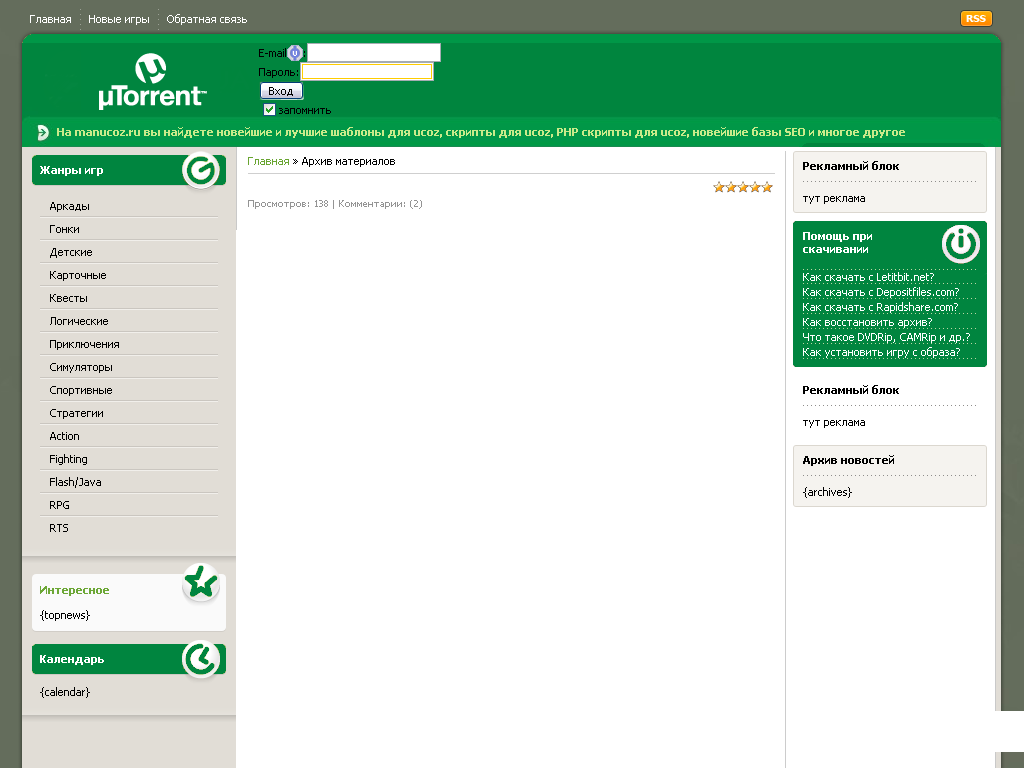Rate the material using the five stars
The image size is (1024, 768).
[743, 187]
